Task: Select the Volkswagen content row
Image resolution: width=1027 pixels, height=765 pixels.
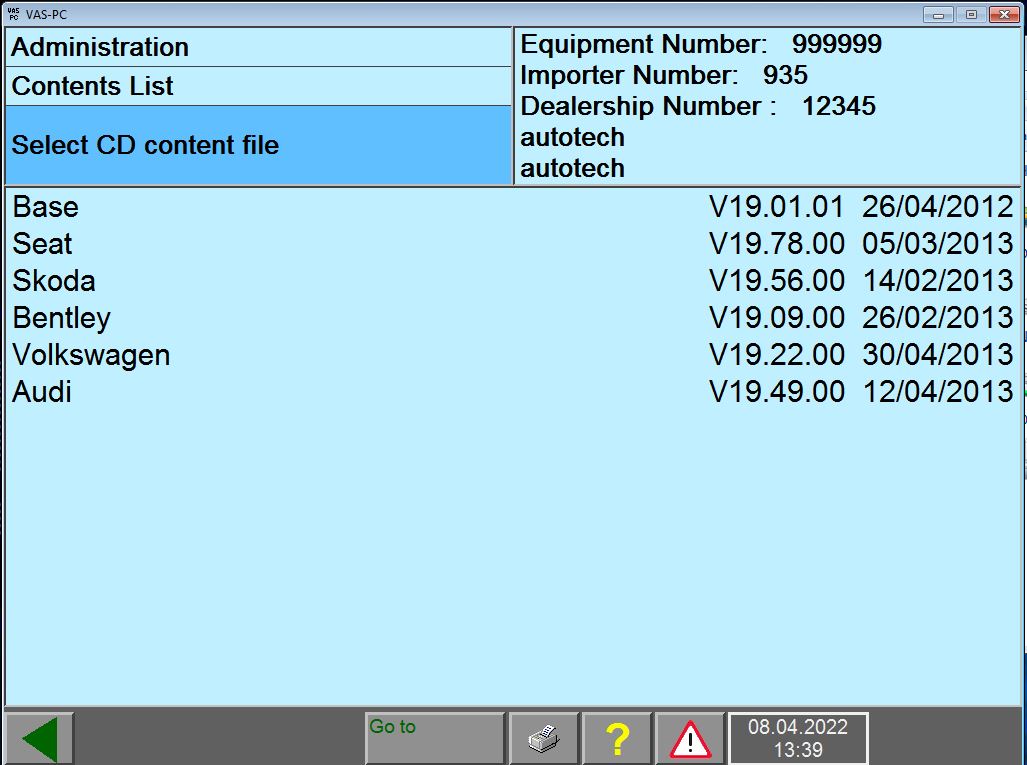Action: (513, 355)
